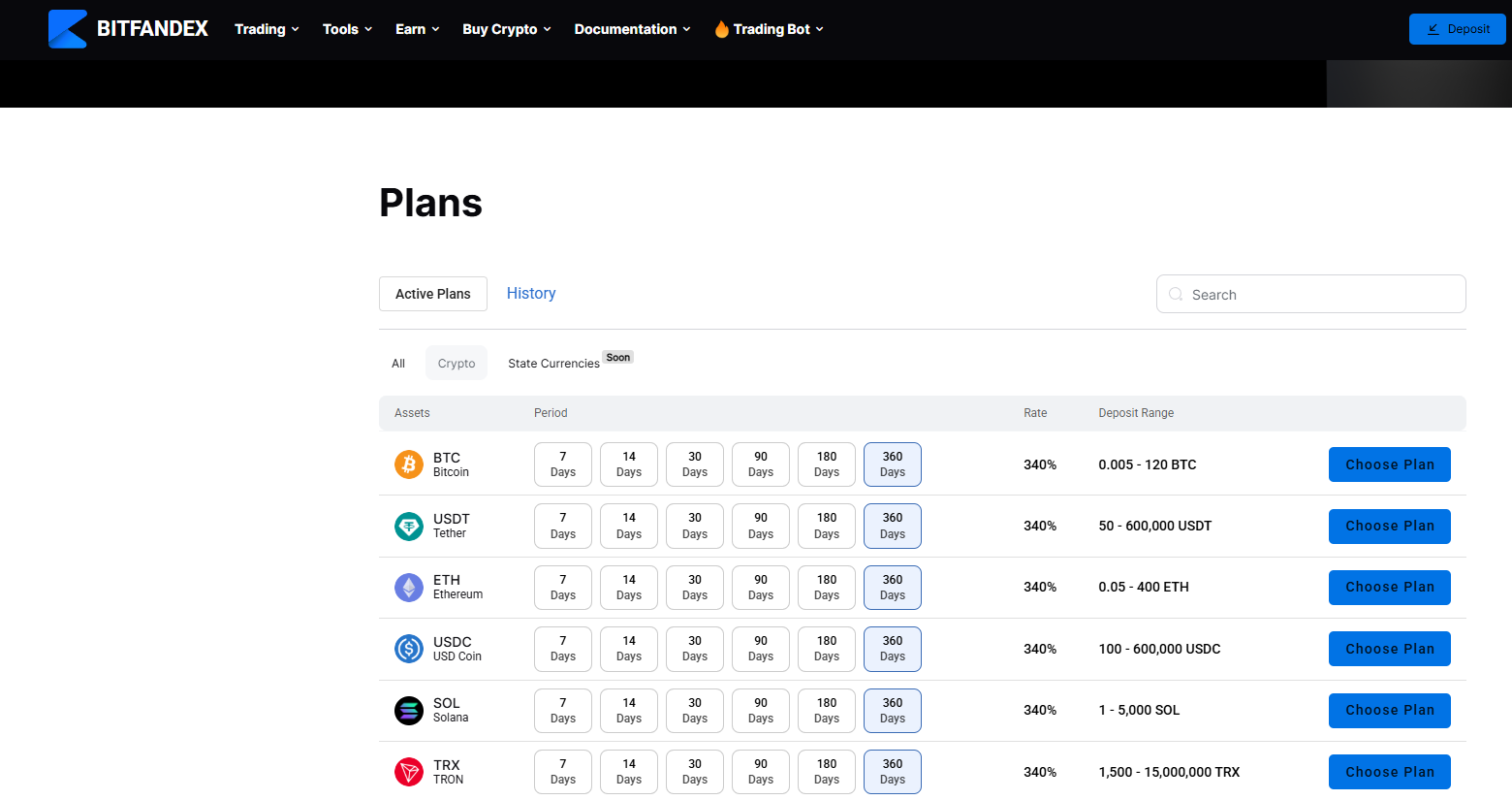The height and width of the screenshot is (800, 1512).
Task: Select 180 Days period for USDT
Action: click(827, 527)
